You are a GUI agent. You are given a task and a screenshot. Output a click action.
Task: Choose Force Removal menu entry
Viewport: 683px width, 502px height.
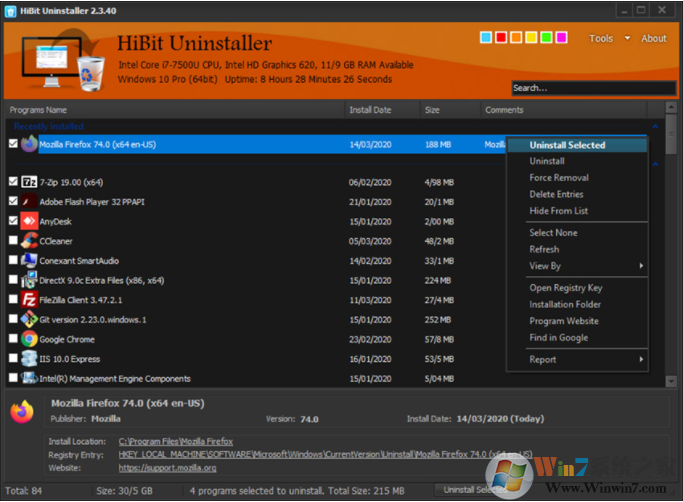577,178
